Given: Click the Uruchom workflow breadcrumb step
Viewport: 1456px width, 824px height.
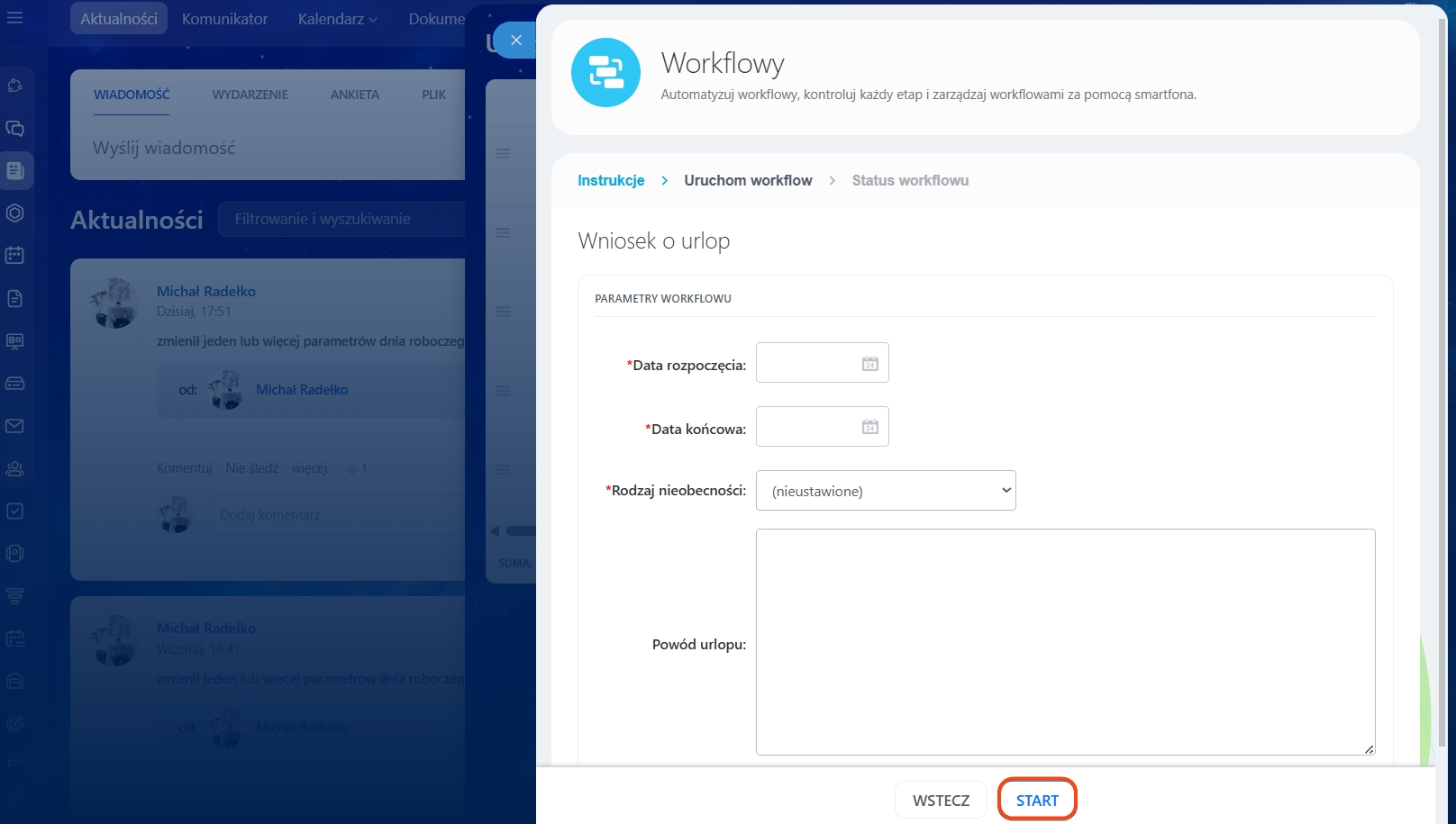Looking at the screenshot, I should (x=748, y=180).
